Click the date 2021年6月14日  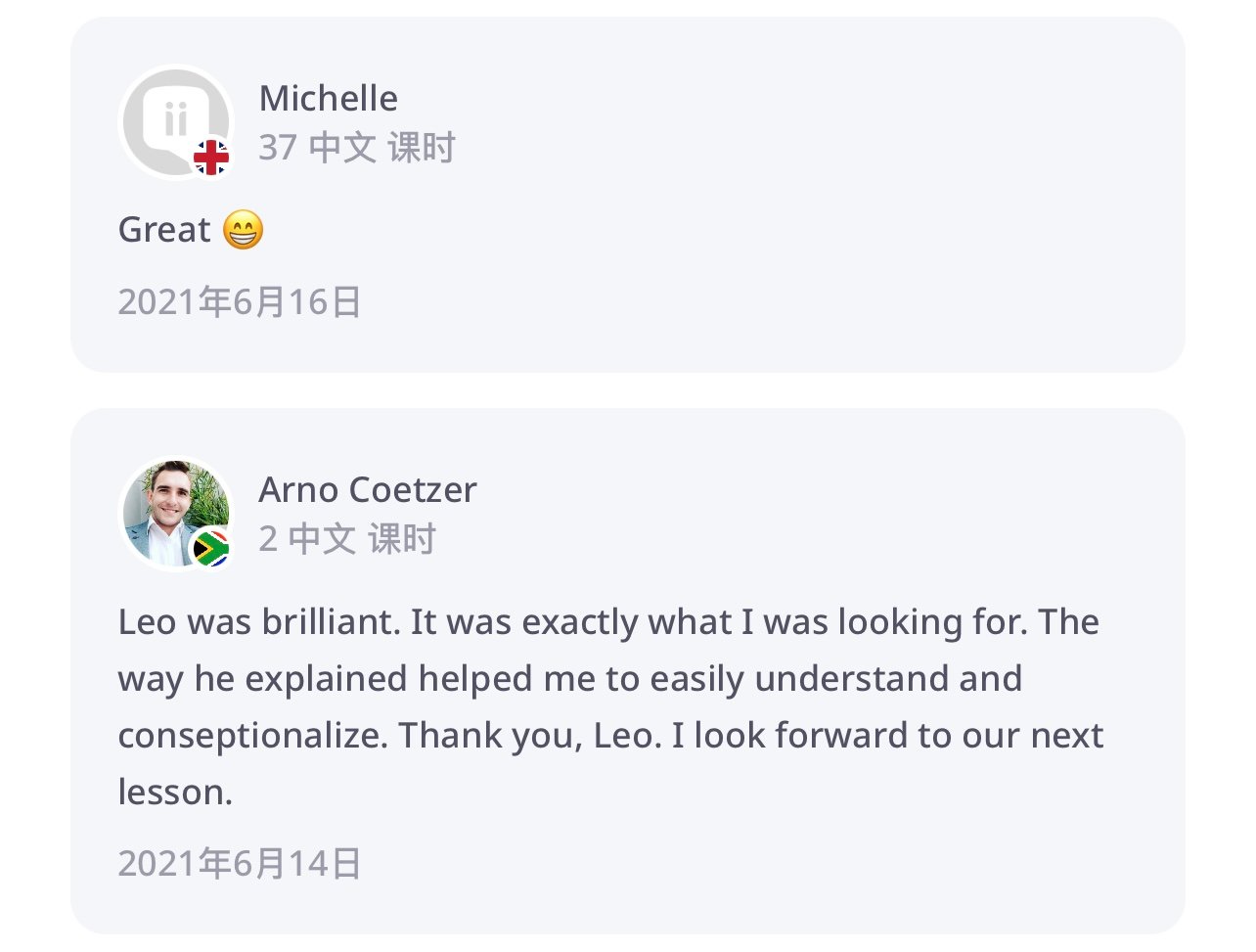pos(240,864)
